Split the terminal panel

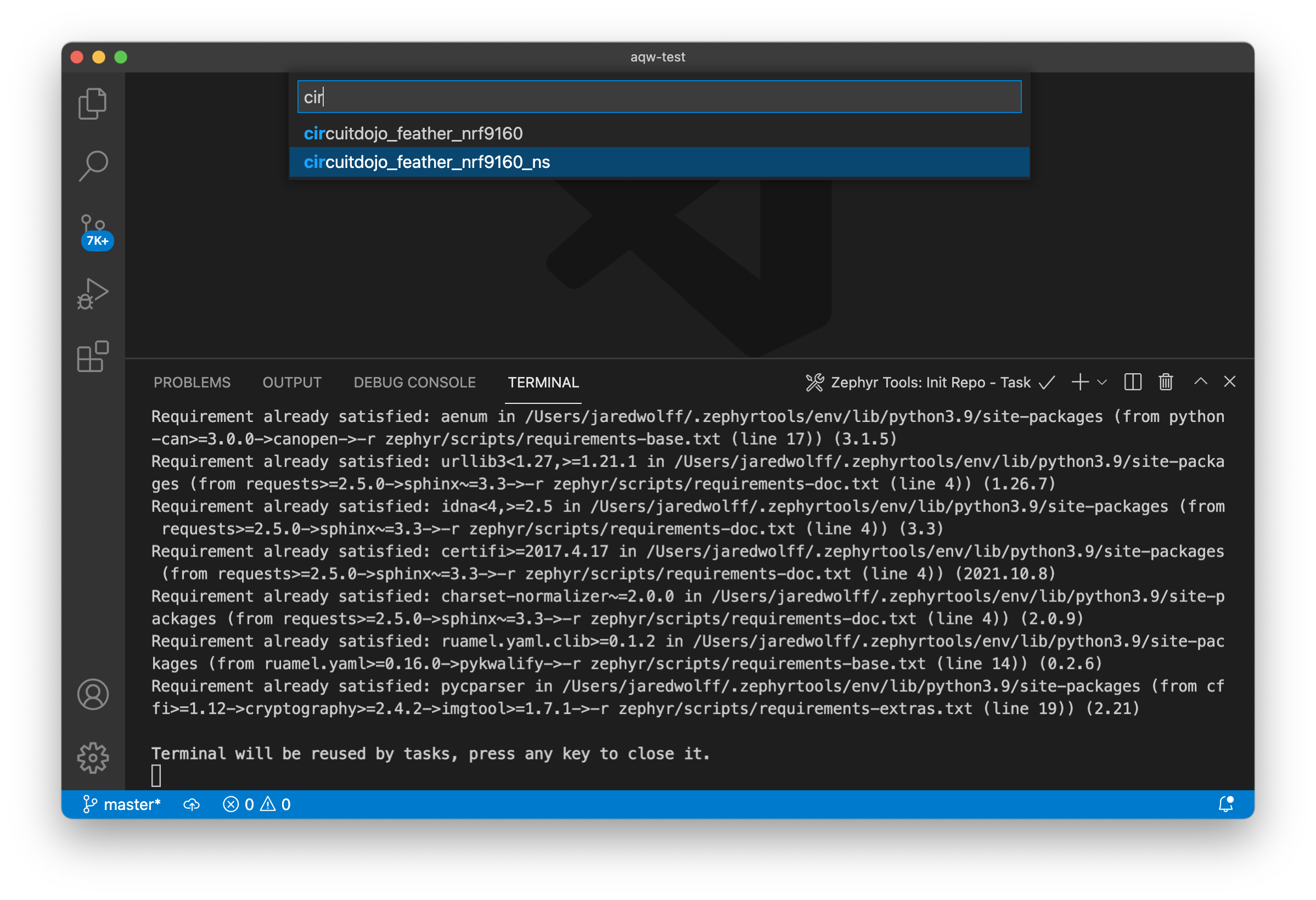coord(1133,383)
